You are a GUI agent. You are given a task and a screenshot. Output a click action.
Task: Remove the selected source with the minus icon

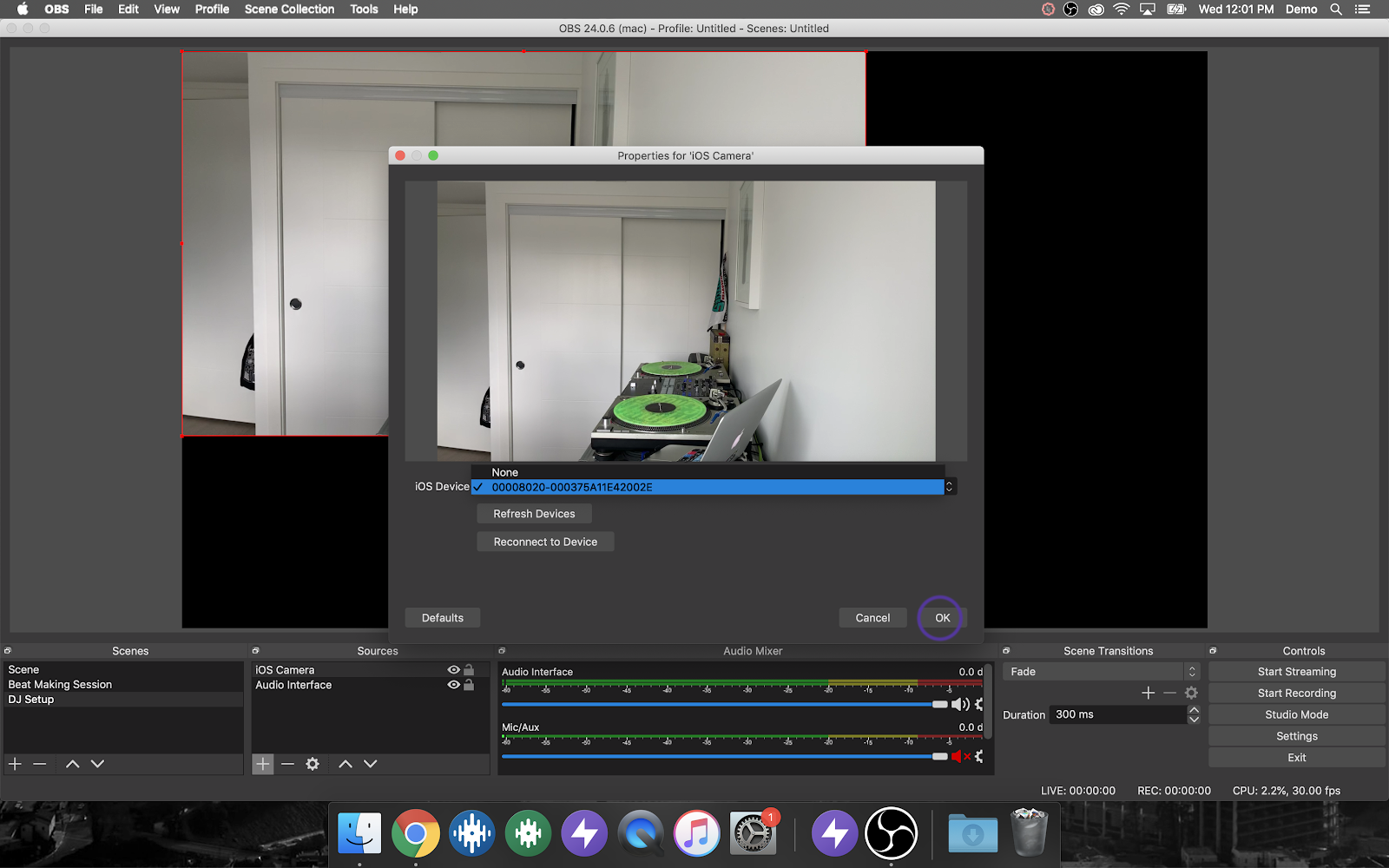coord(288,764)
